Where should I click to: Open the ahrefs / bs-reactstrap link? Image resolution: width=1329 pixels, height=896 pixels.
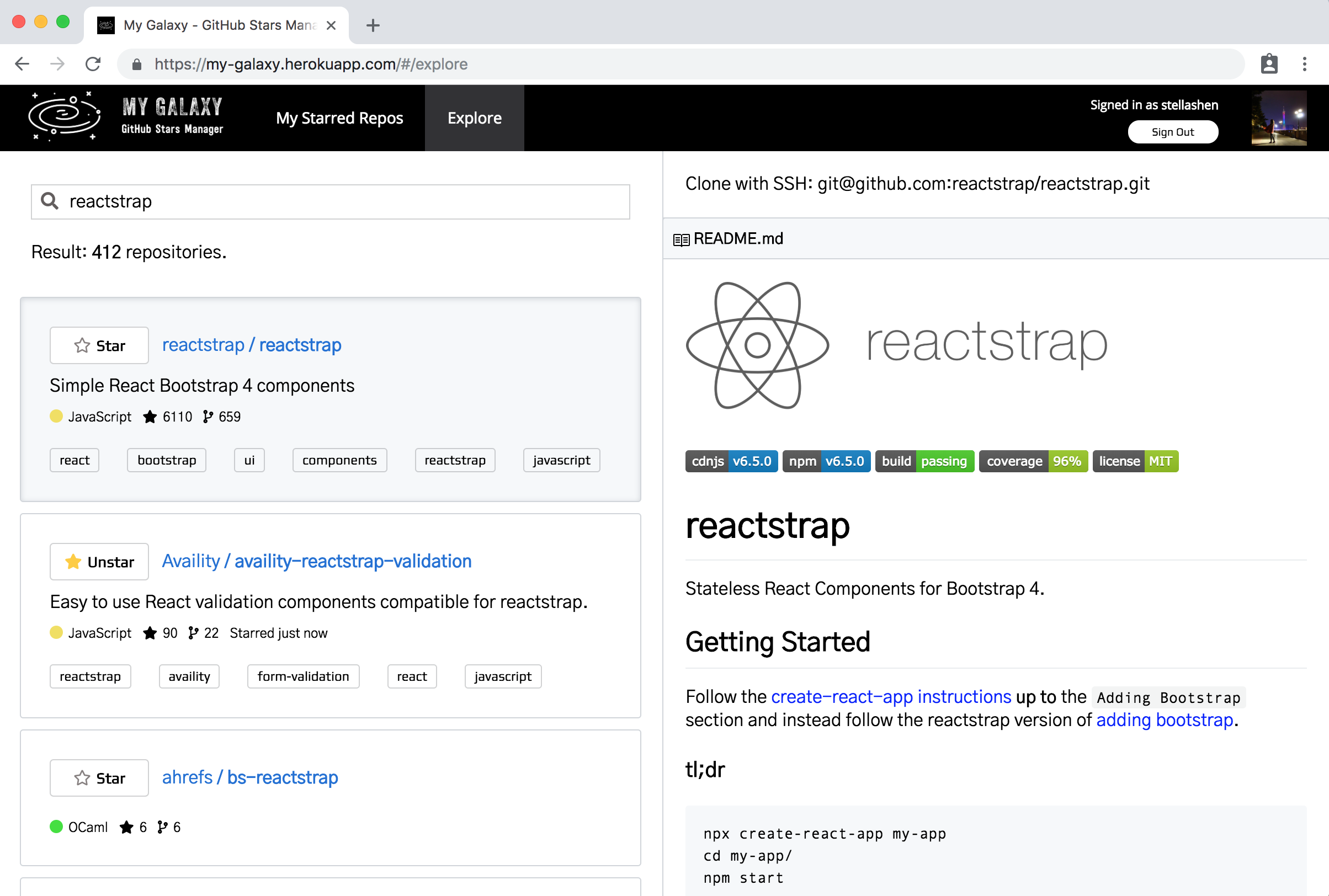click(250, 777)
